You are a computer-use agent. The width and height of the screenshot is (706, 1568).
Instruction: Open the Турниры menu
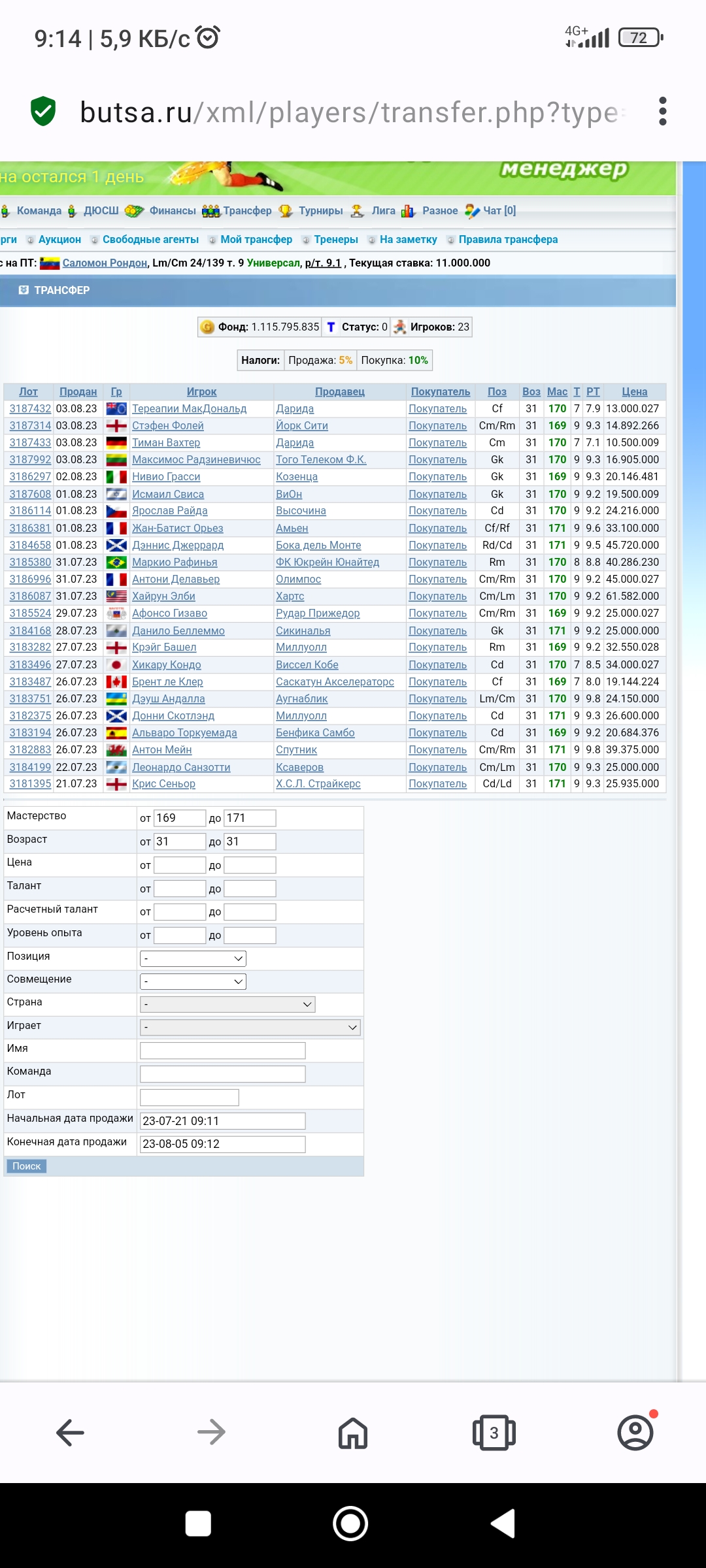[x=320, y=210]
